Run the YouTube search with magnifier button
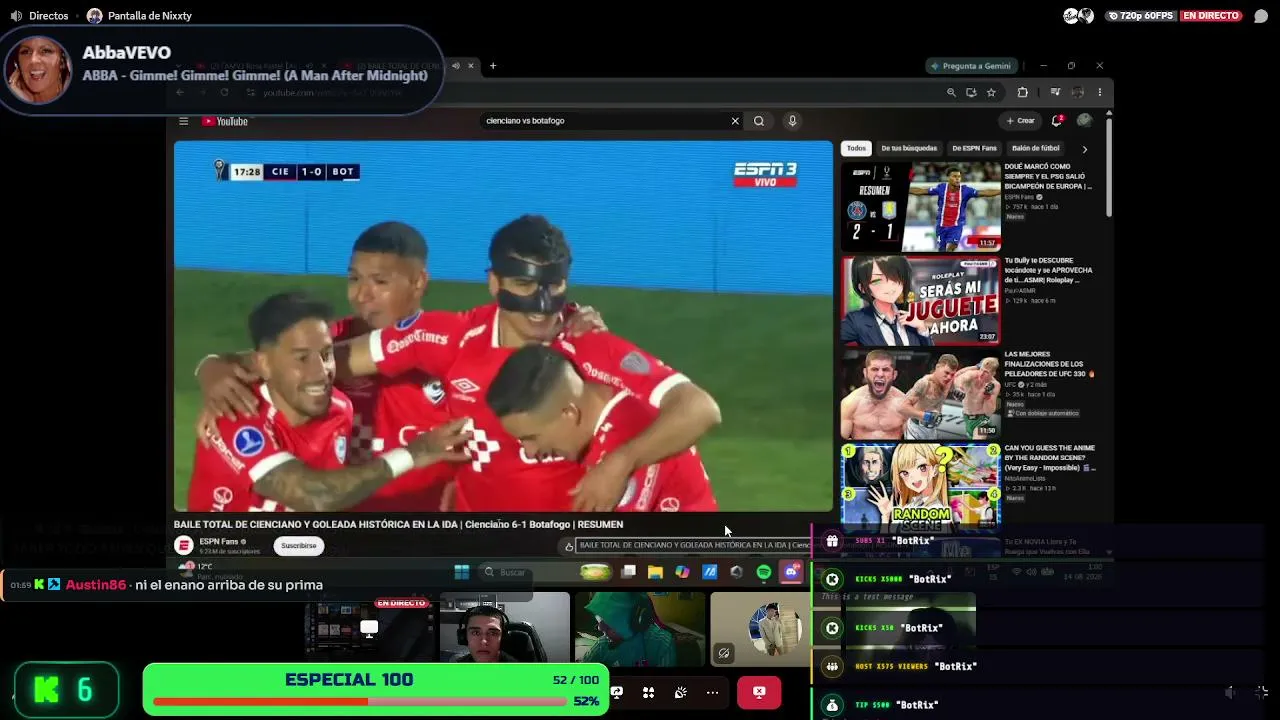The image size is (1280, 720). pyautogui.click(x=759, y=121)
